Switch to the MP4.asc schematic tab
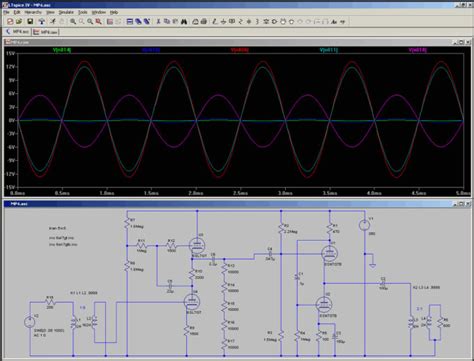The width and height of the screenshot is (474, 361). tap(17, 32)
